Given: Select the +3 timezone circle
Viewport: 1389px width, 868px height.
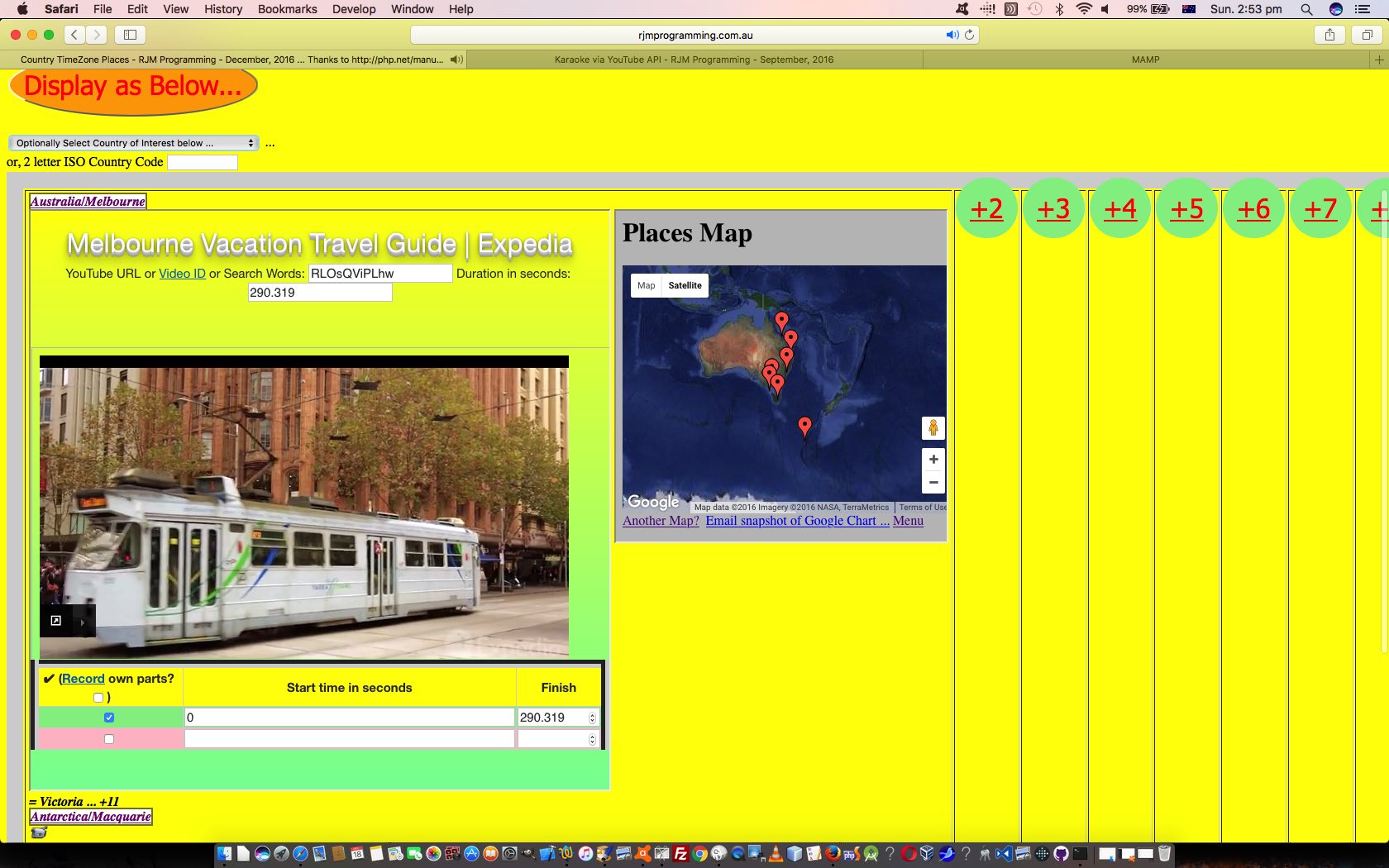Looking at the screenshot, I should pos(1053,208).
